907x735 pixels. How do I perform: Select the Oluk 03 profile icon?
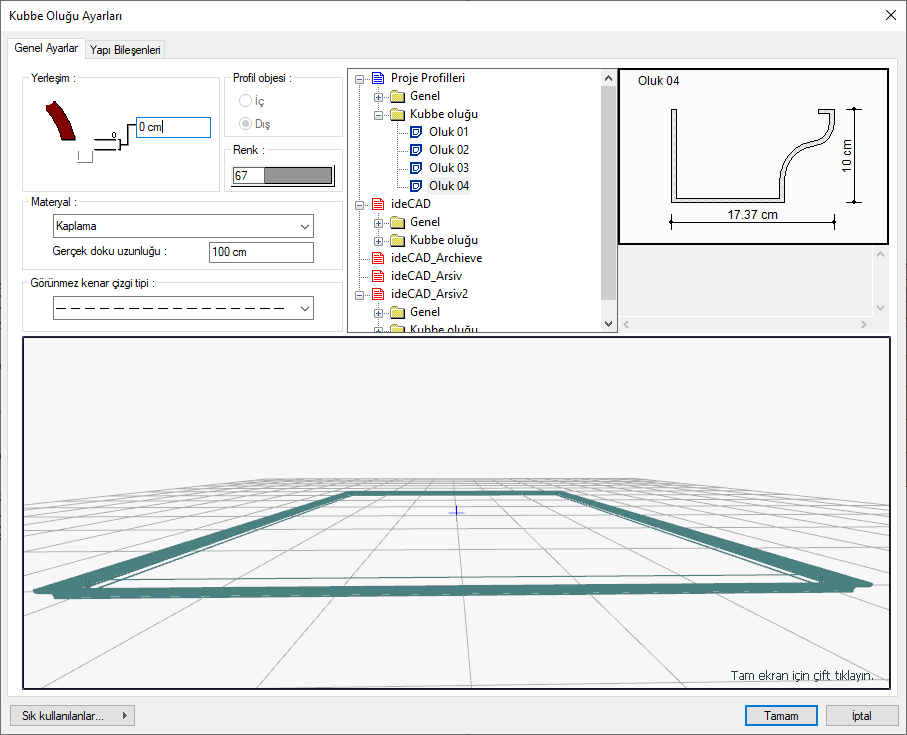[417, 168]
